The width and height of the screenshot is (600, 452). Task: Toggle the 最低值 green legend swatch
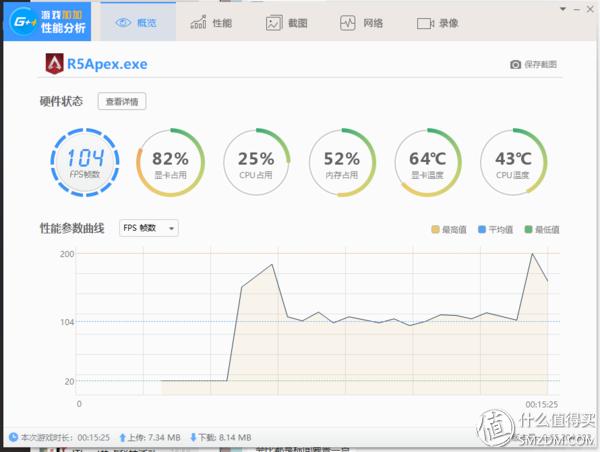pyautogui.click(x=528, y=229)
